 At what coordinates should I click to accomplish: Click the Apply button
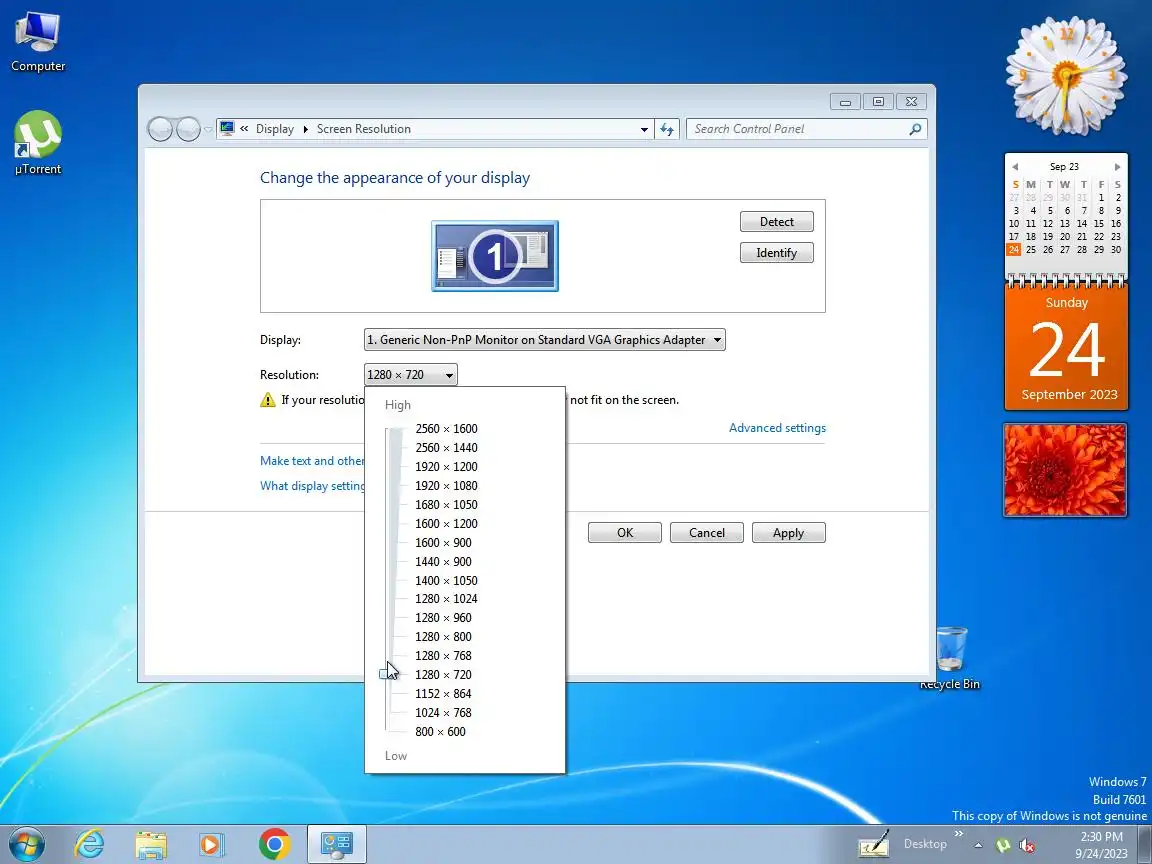788,533
